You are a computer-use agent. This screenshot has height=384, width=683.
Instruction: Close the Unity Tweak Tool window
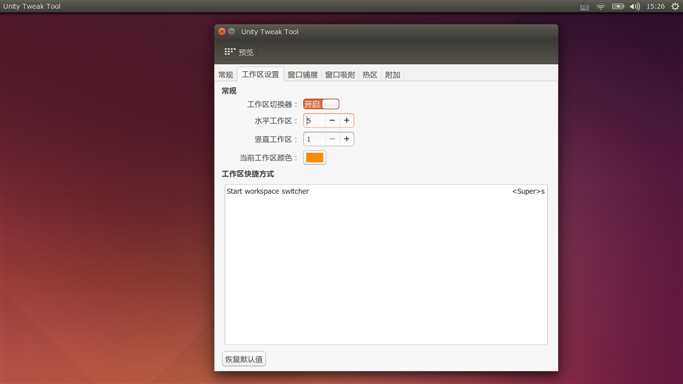point(222,31)
